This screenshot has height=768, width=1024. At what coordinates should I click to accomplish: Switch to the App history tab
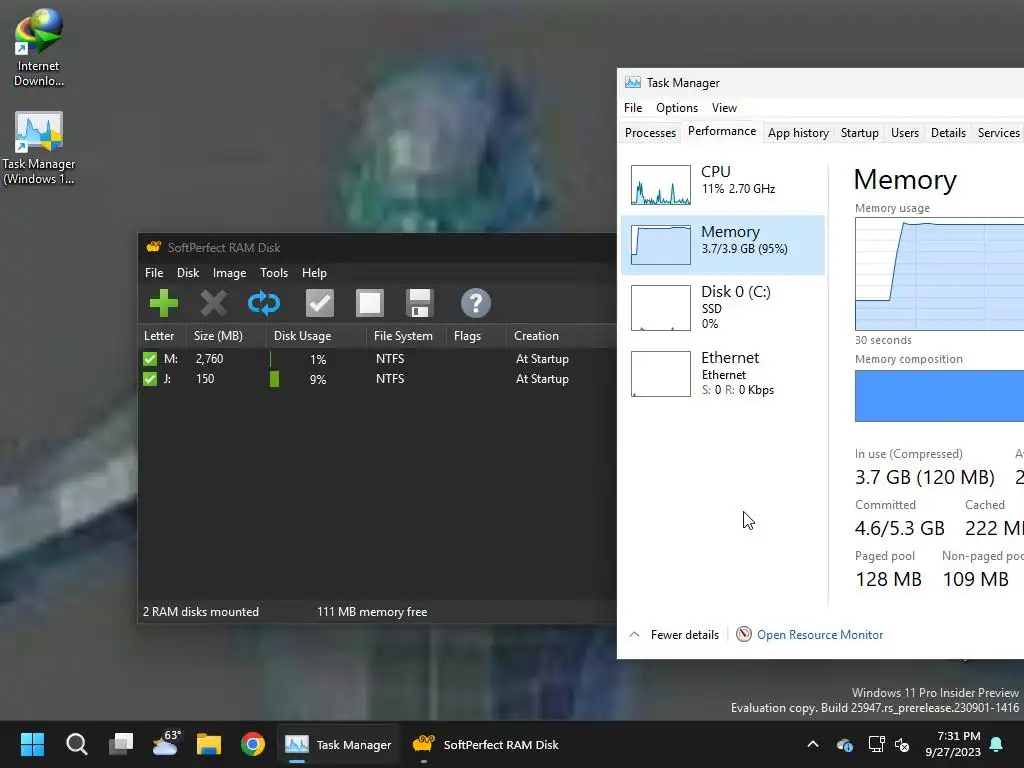pos(798,133)
